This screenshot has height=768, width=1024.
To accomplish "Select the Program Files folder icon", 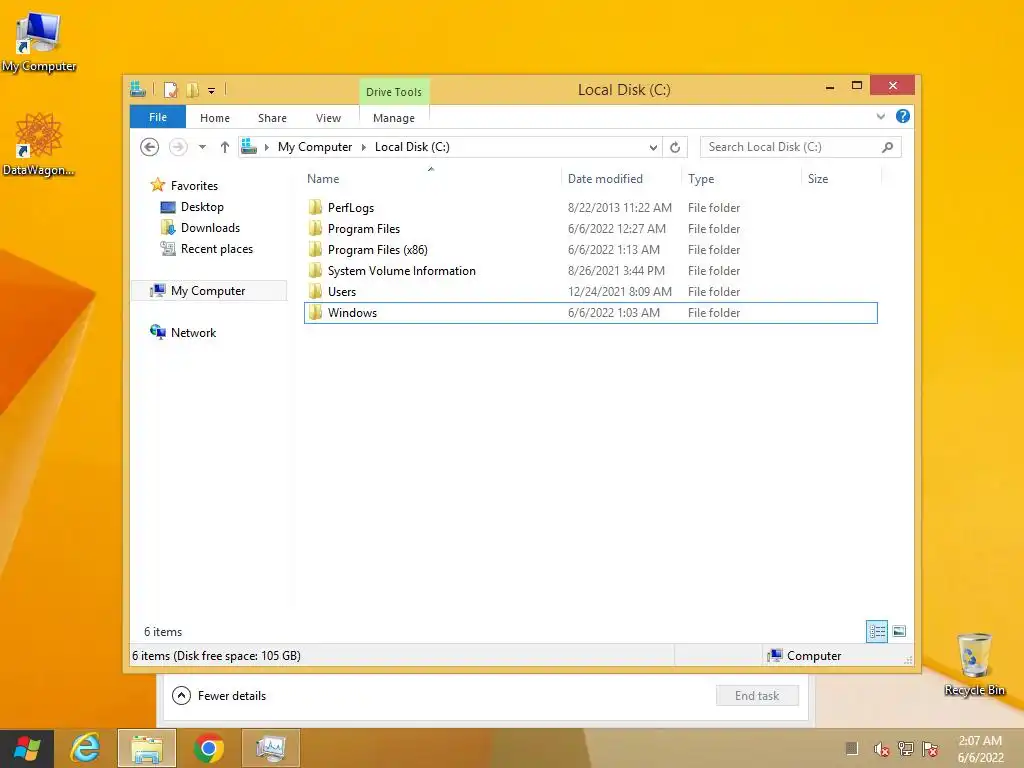I will (x=315, y=229).
